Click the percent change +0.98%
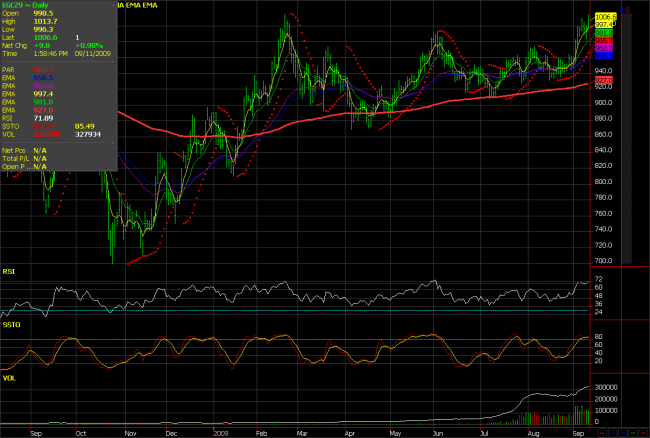The width and height of the screenshot is (650, 438). [89, 46]
